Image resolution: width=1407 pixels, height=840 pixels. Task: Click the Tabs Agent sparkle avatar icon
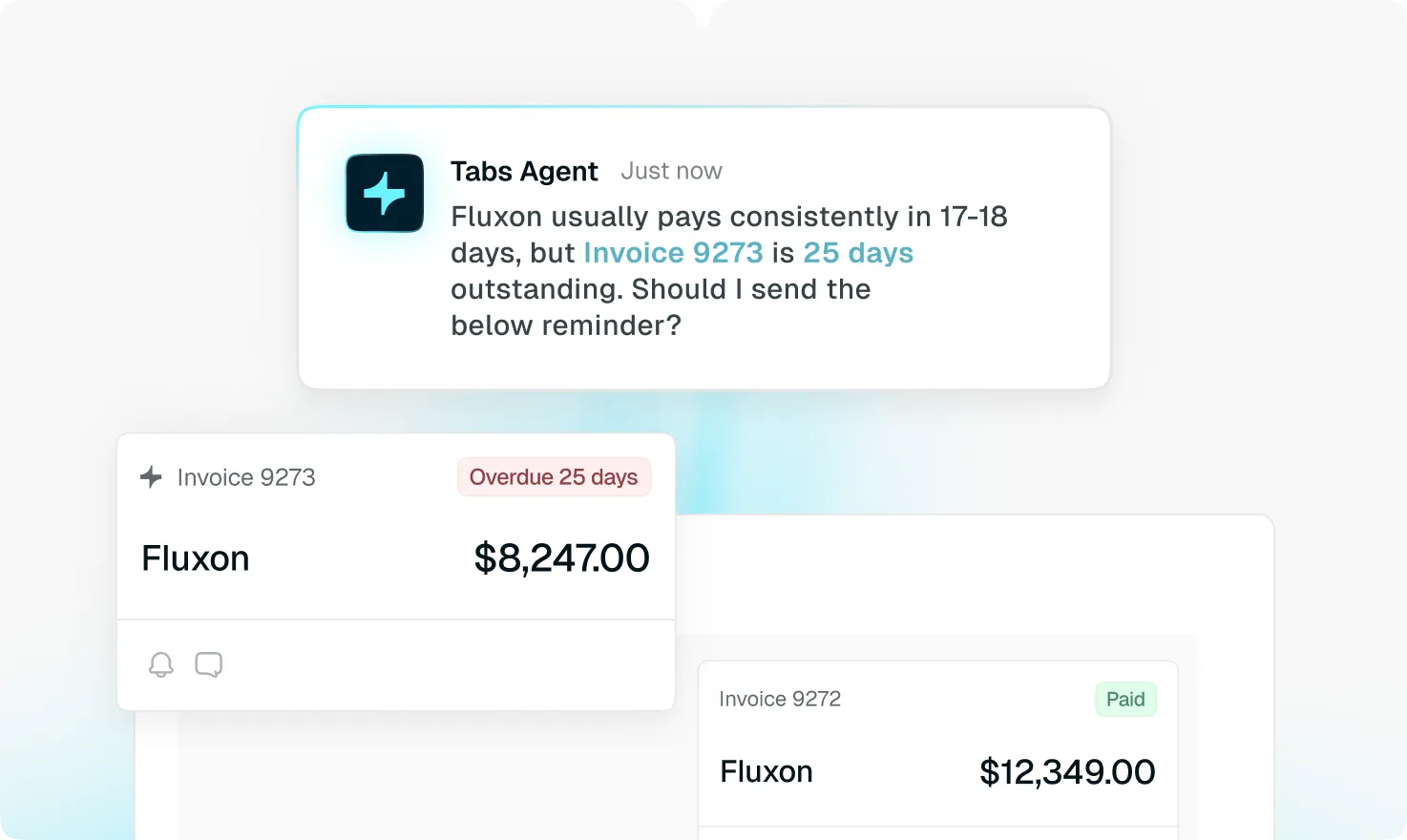coord(385,193)
